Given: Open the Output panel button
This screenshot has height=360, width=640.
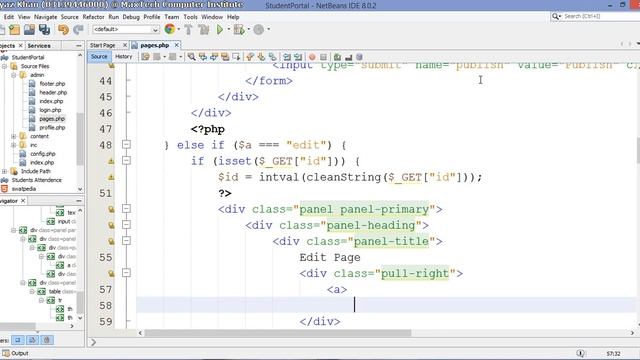Looking at the screenshot, I should pos(16,353).
